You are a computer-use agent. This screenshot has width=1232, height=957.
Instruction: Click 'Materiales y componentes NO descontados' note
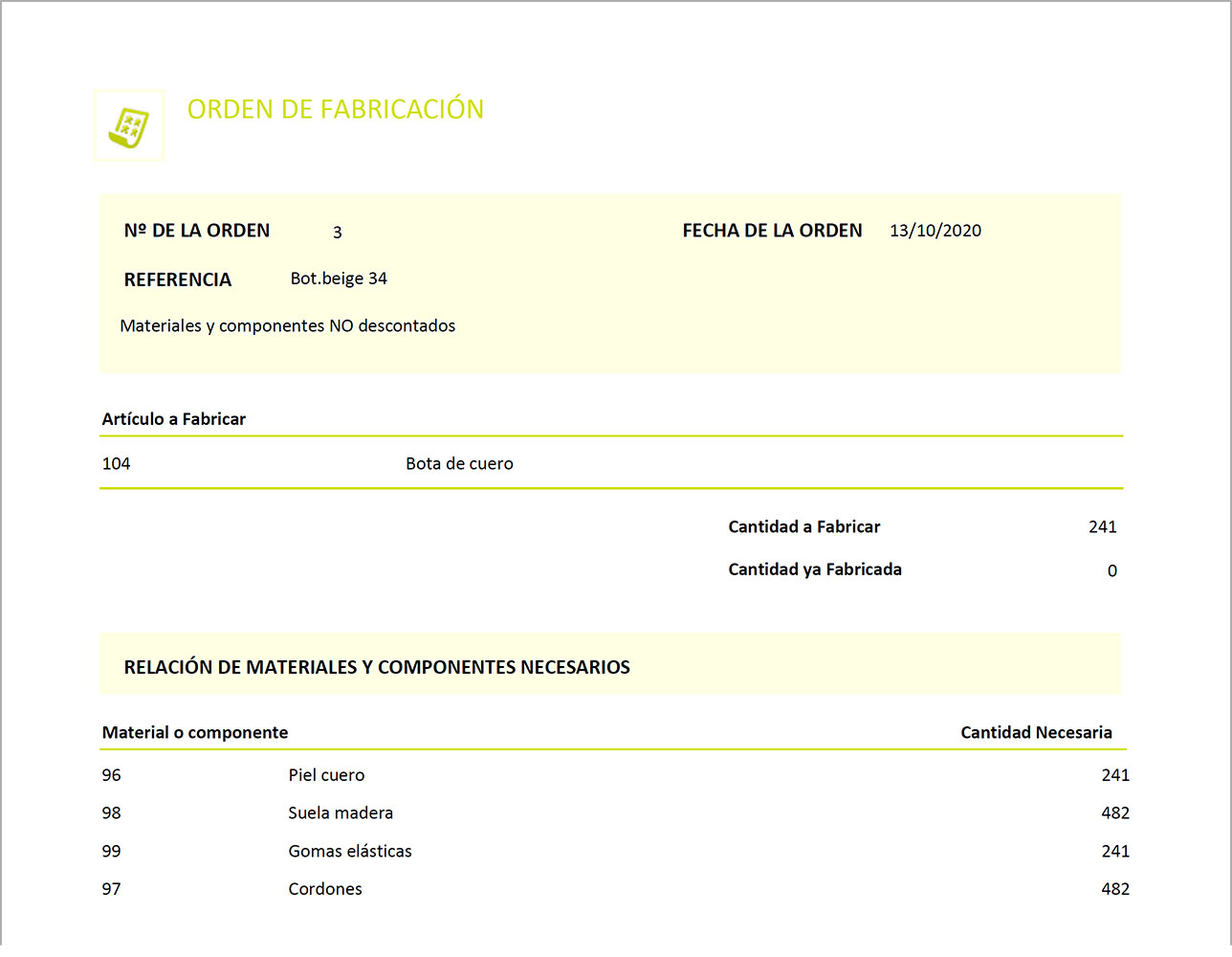288,326
